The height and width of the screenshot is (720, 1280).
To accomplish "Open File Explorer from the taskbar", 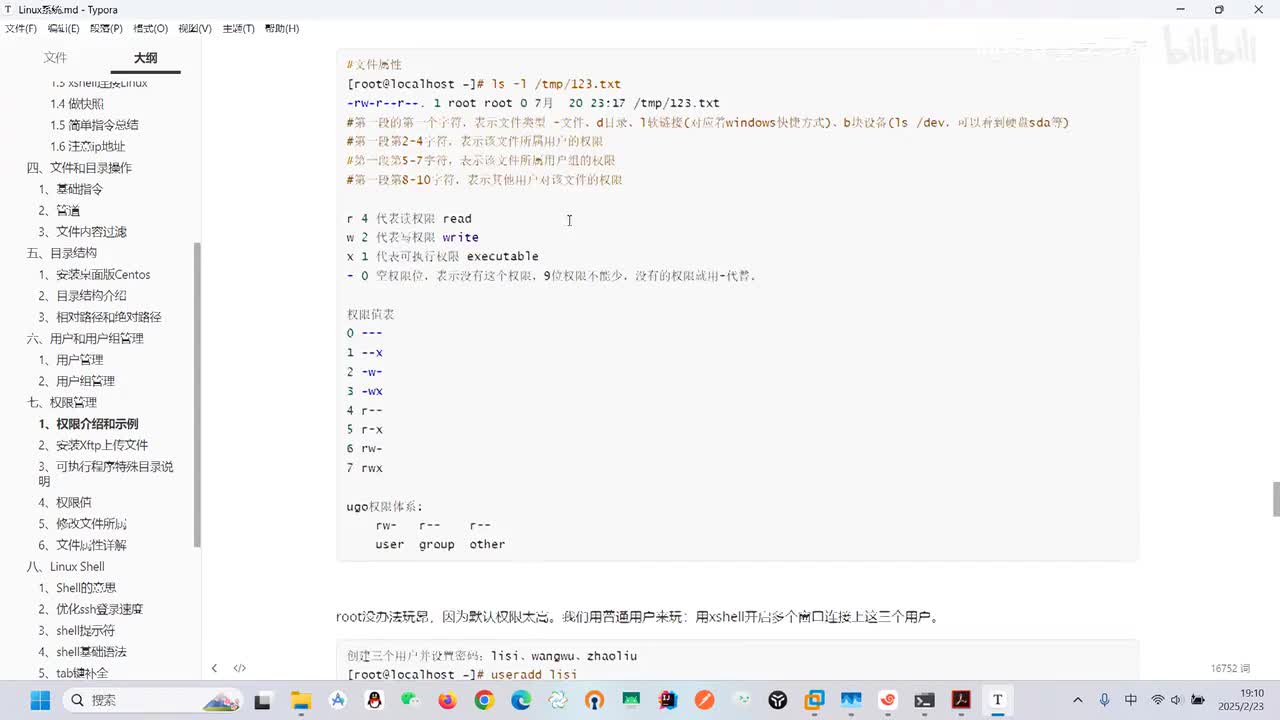I will [300, 700].
